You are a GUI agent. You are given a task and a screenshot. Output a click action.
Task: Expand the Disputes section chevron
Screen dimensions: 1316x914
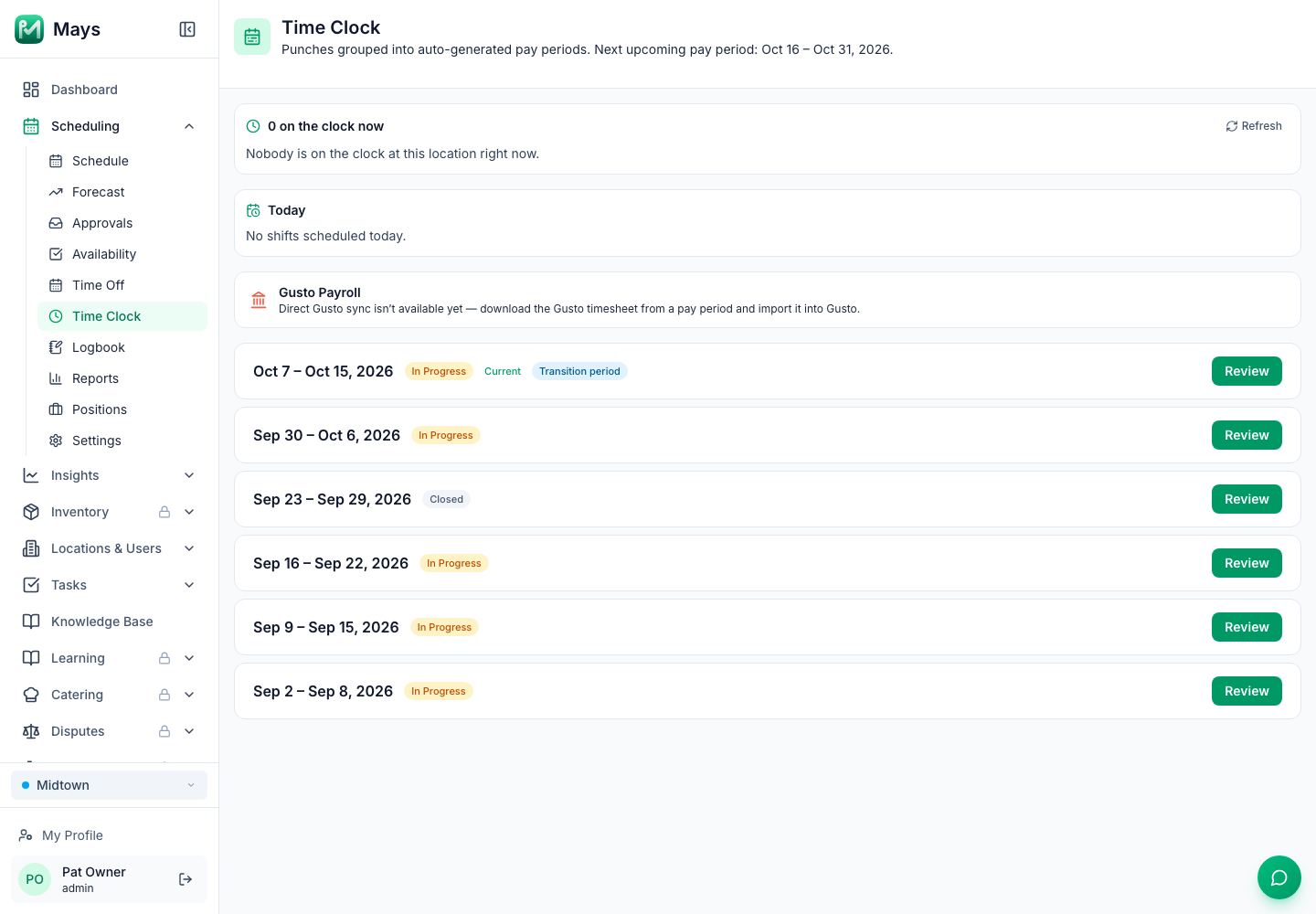click(x=189, y=731)
